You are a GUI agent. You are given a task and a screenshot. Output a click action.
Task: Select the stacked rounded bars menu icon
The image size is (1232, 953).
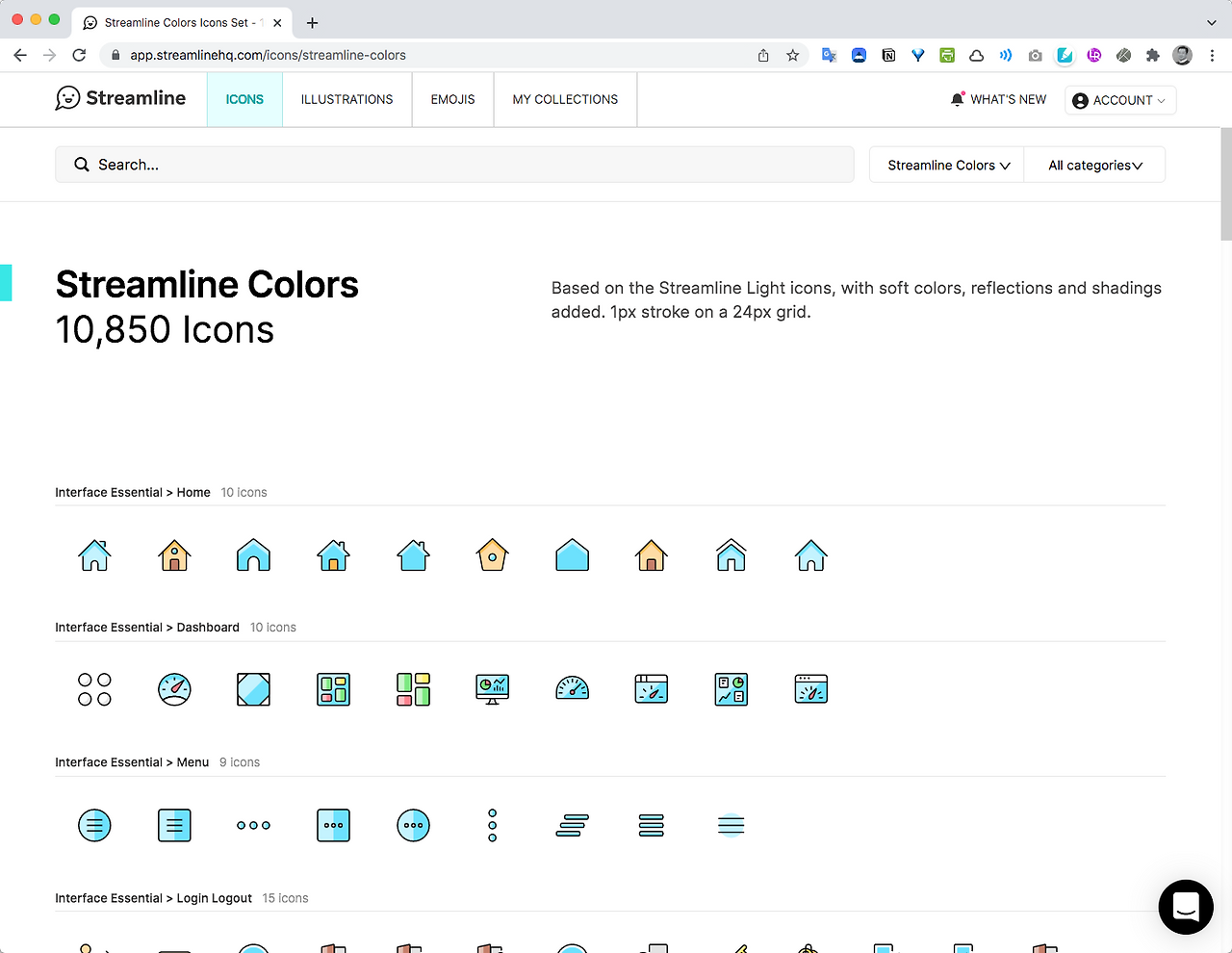[x=652, y=825]
